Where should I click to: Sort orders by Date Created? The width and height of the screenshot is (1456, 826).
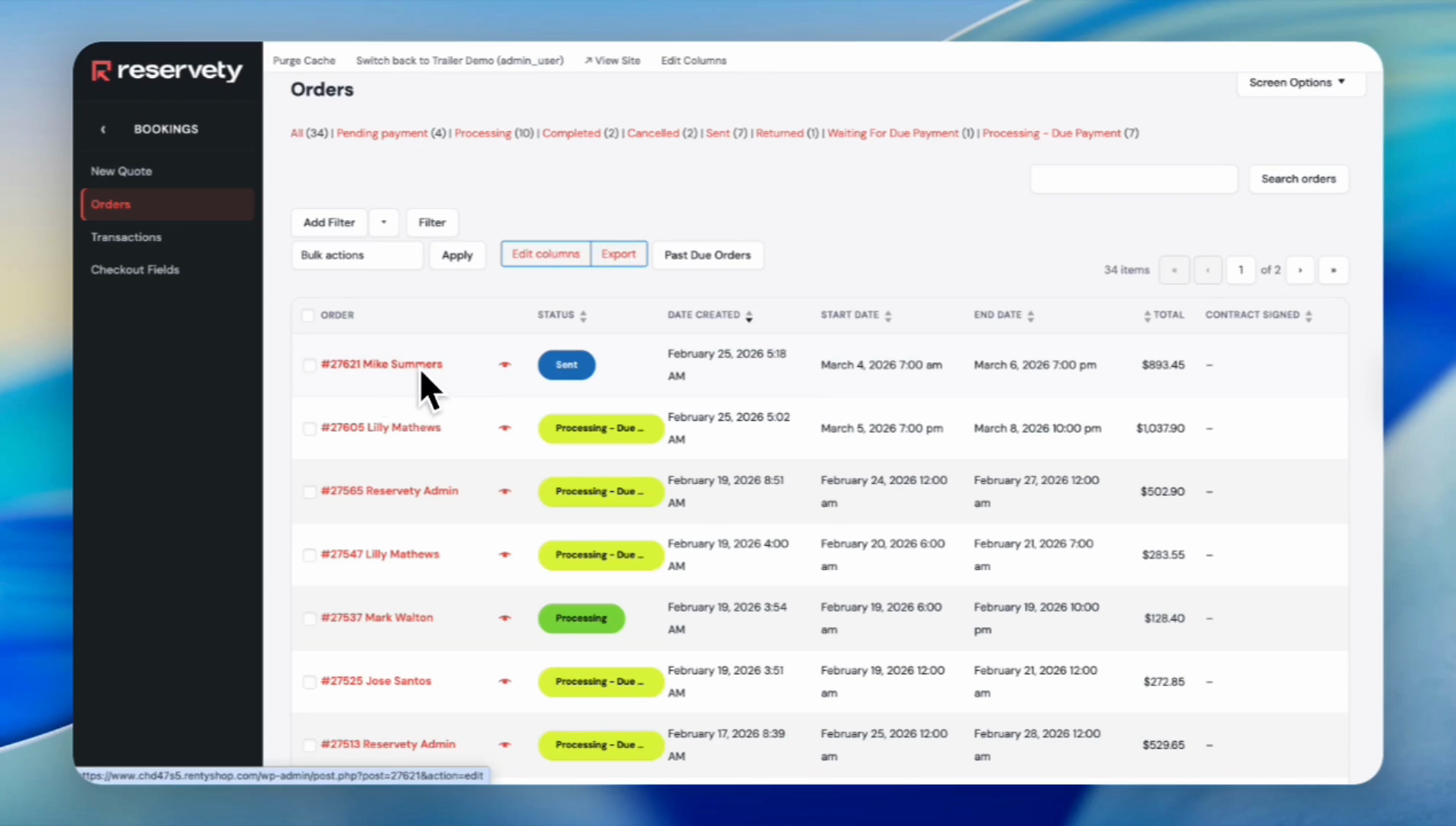click(749, 315)
